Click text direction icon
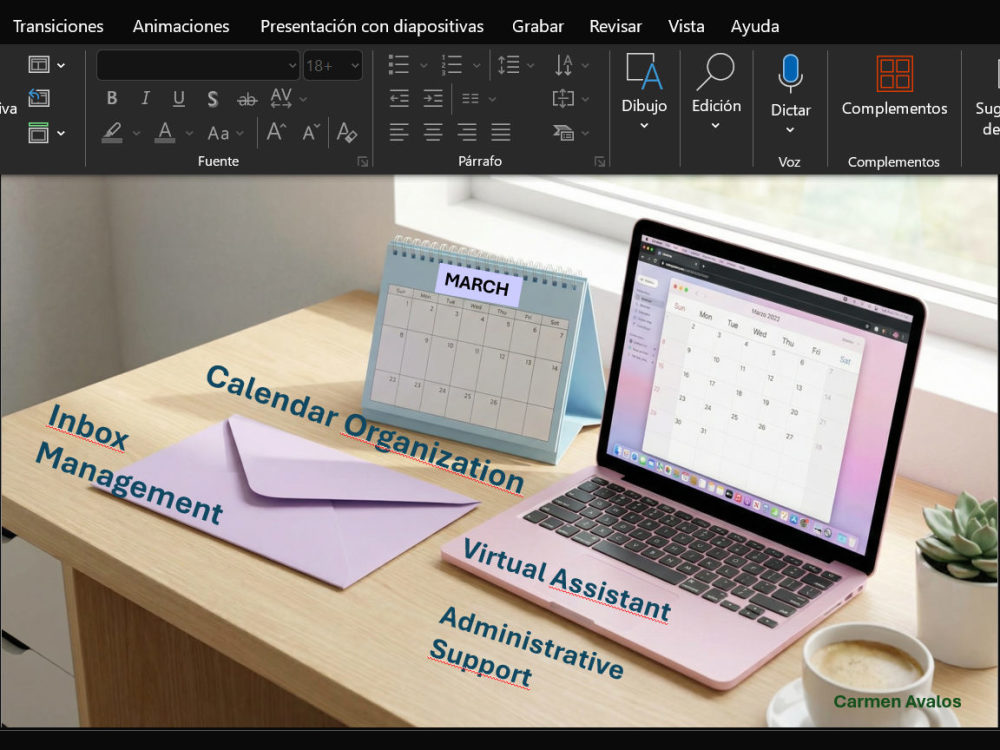The width and height of the screenshot is (1000, 750). 564,64
